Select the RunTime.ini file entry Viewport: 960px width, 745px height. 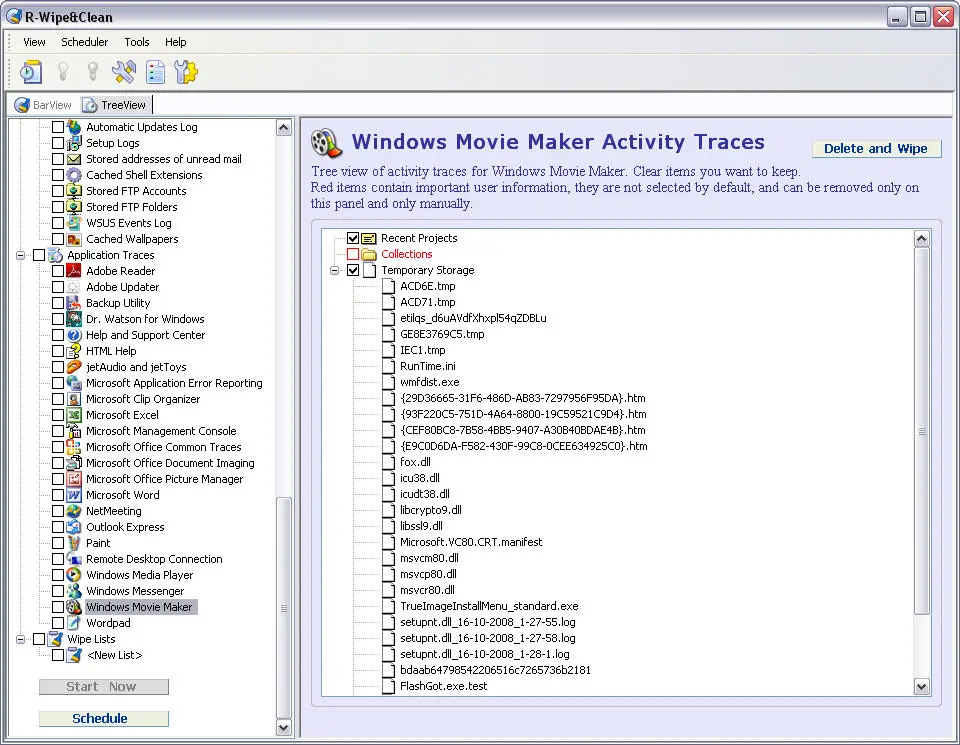click(428, 366)
